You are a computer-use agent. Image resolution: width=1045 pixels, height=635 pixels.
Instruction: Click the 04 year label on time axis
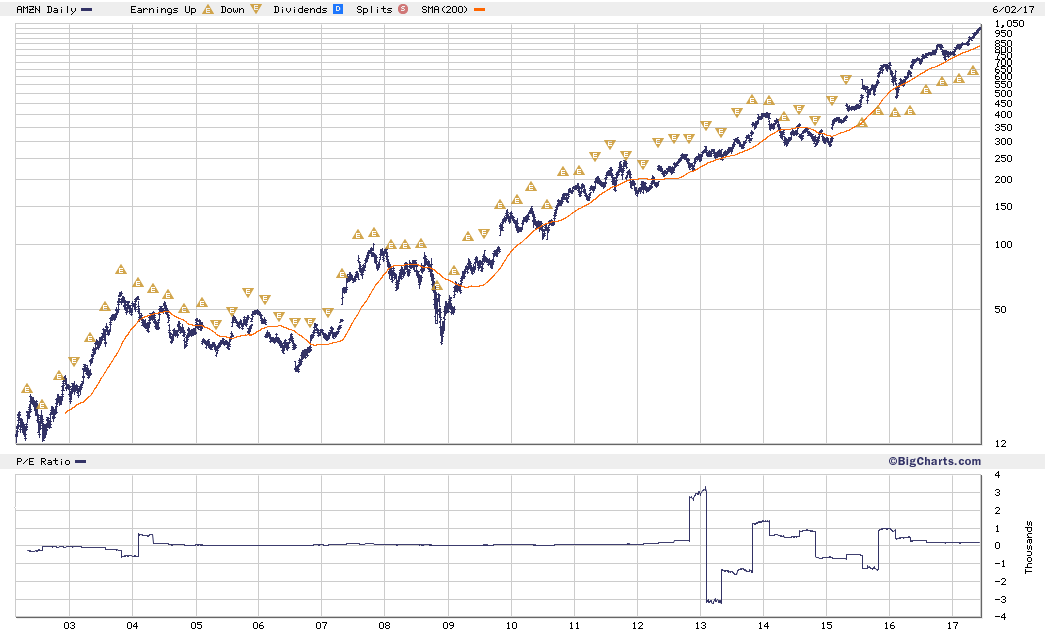pos(132,626)
